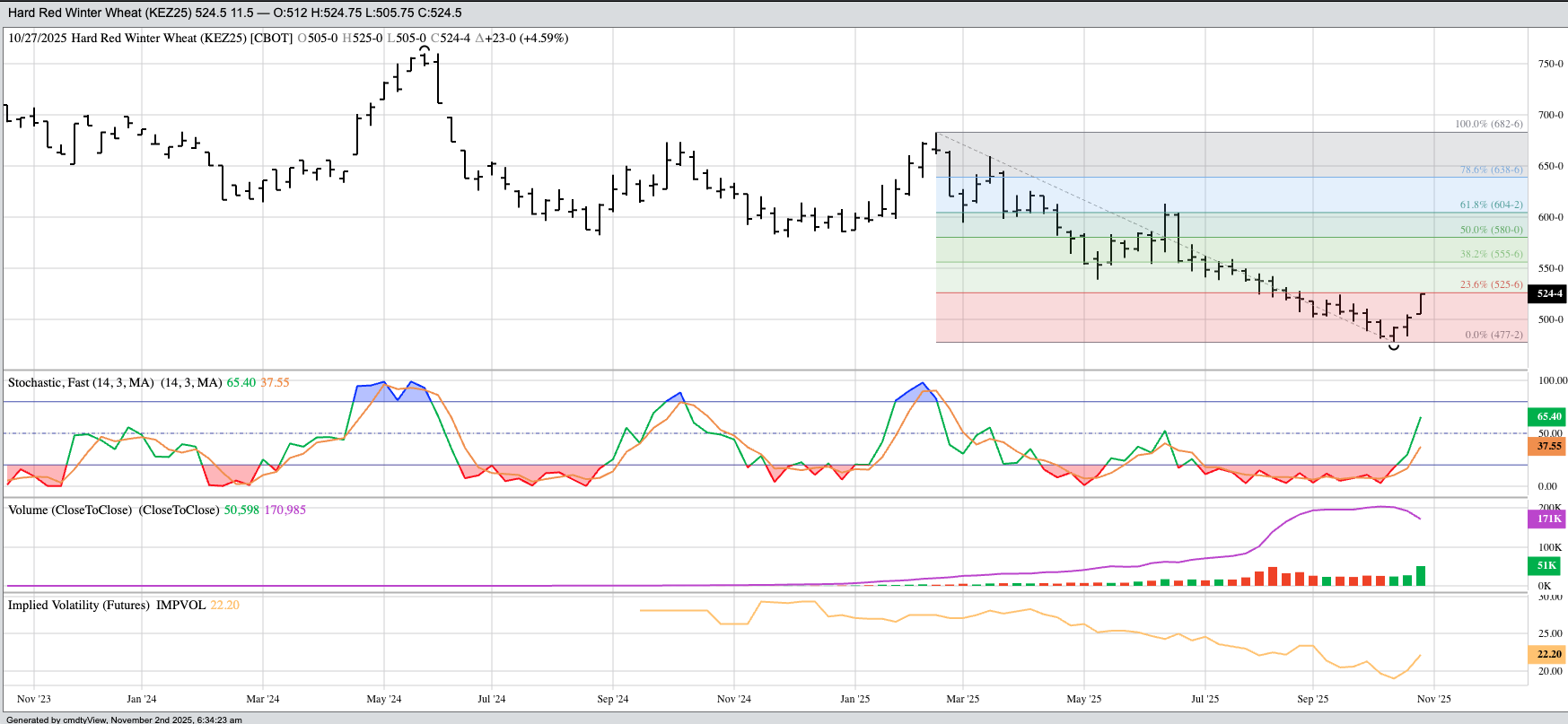Click the low marker arc below October '25 bar
The width and height of the screenshot is (1568, 724).
1393,346
